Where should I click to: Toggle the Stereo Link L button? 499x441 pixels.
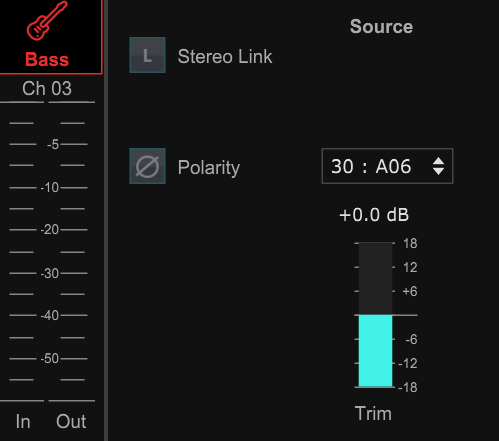point(147,55)
